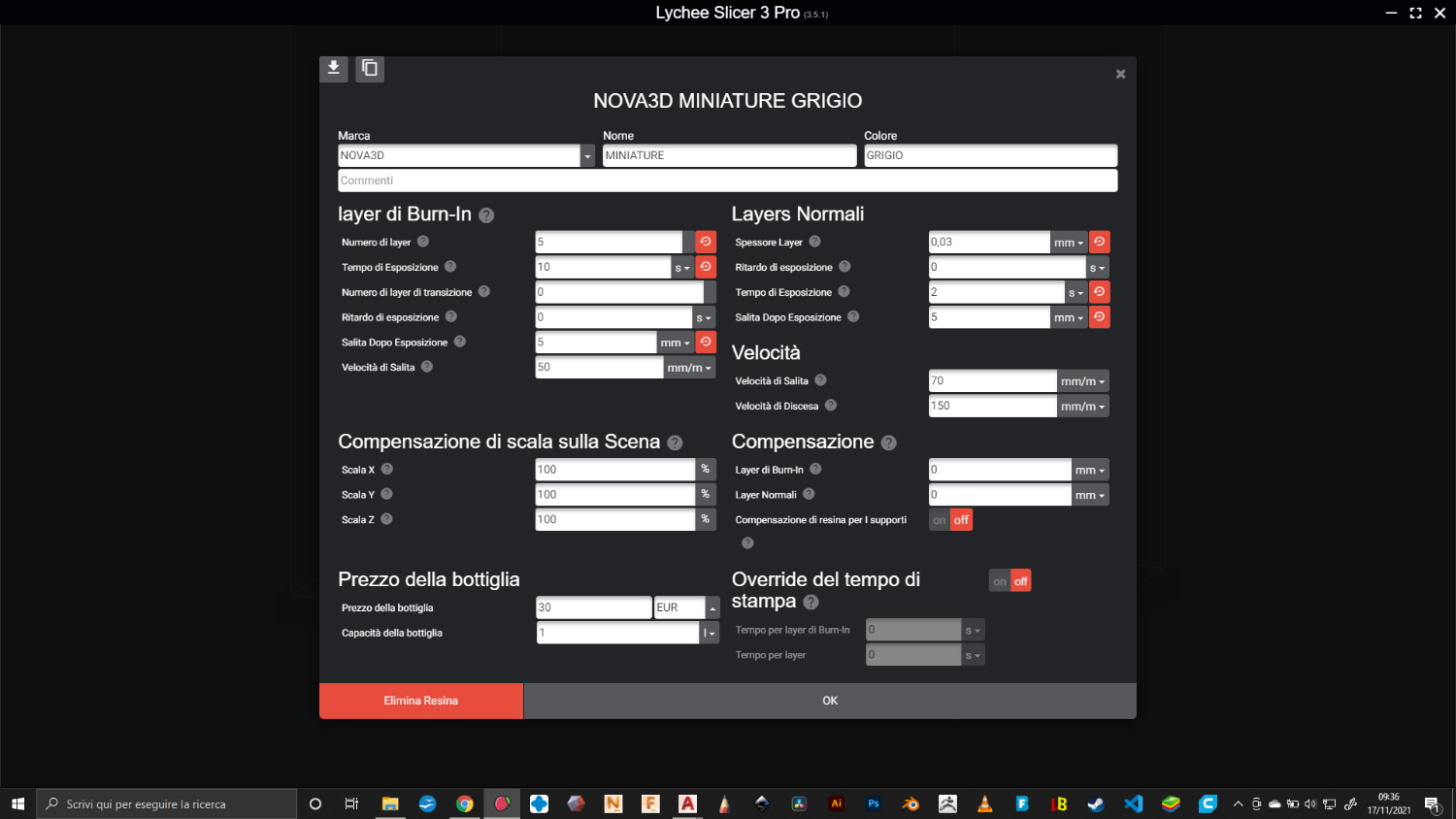1456x819 pixels.
Task: Reset the burn-in Tempo di Esposizione value
Action: tap(706, 267)
